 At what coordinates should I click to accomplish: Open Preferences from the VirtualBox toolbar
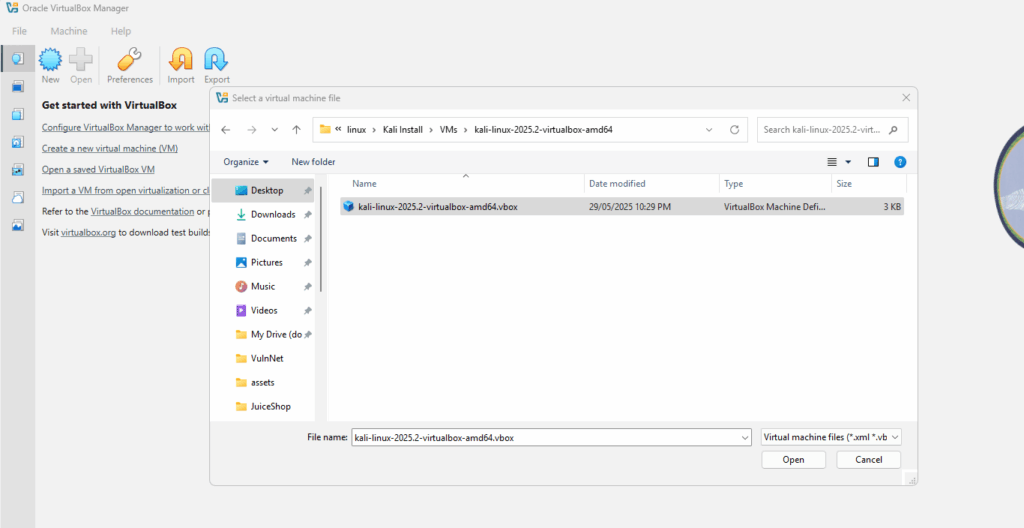click(129, 59)
